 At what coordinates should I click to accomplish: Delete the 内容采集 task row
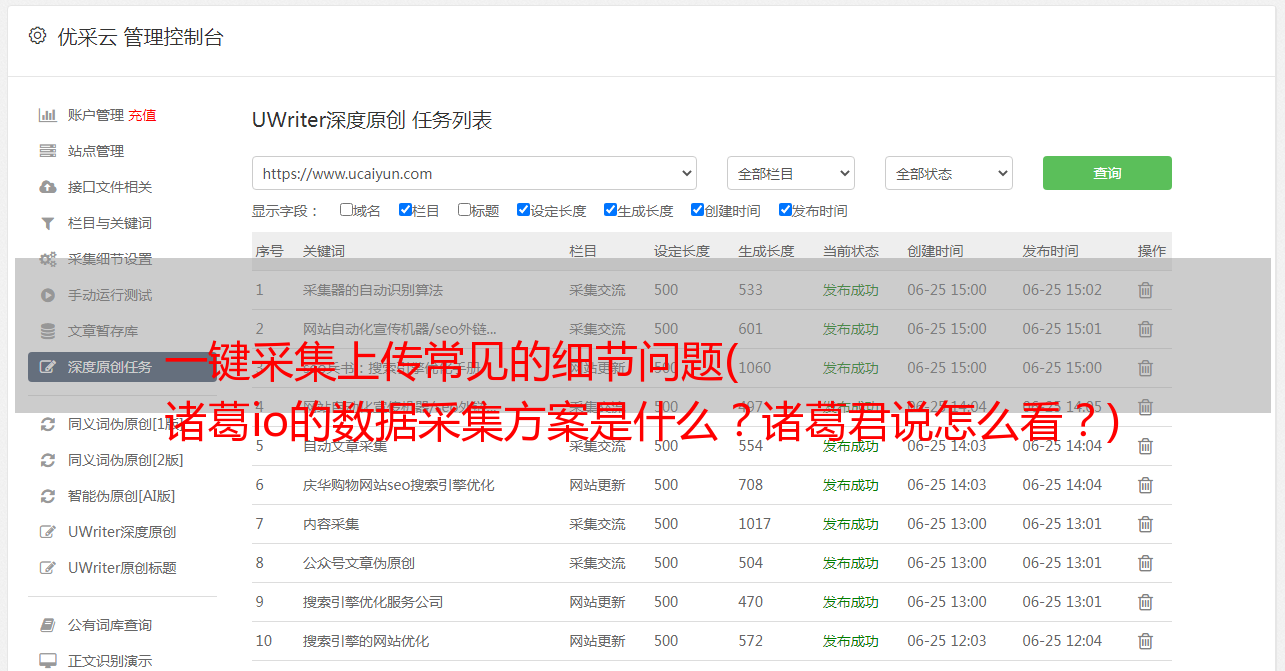click(1146, 524)
